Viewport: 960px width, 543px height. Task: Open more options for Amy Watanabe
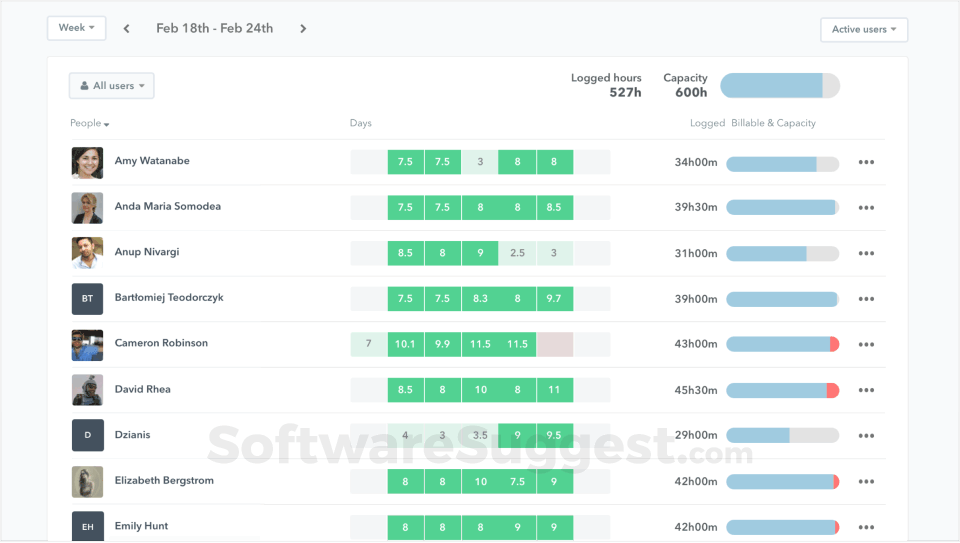pyautogui.click(x=866, y=163)
